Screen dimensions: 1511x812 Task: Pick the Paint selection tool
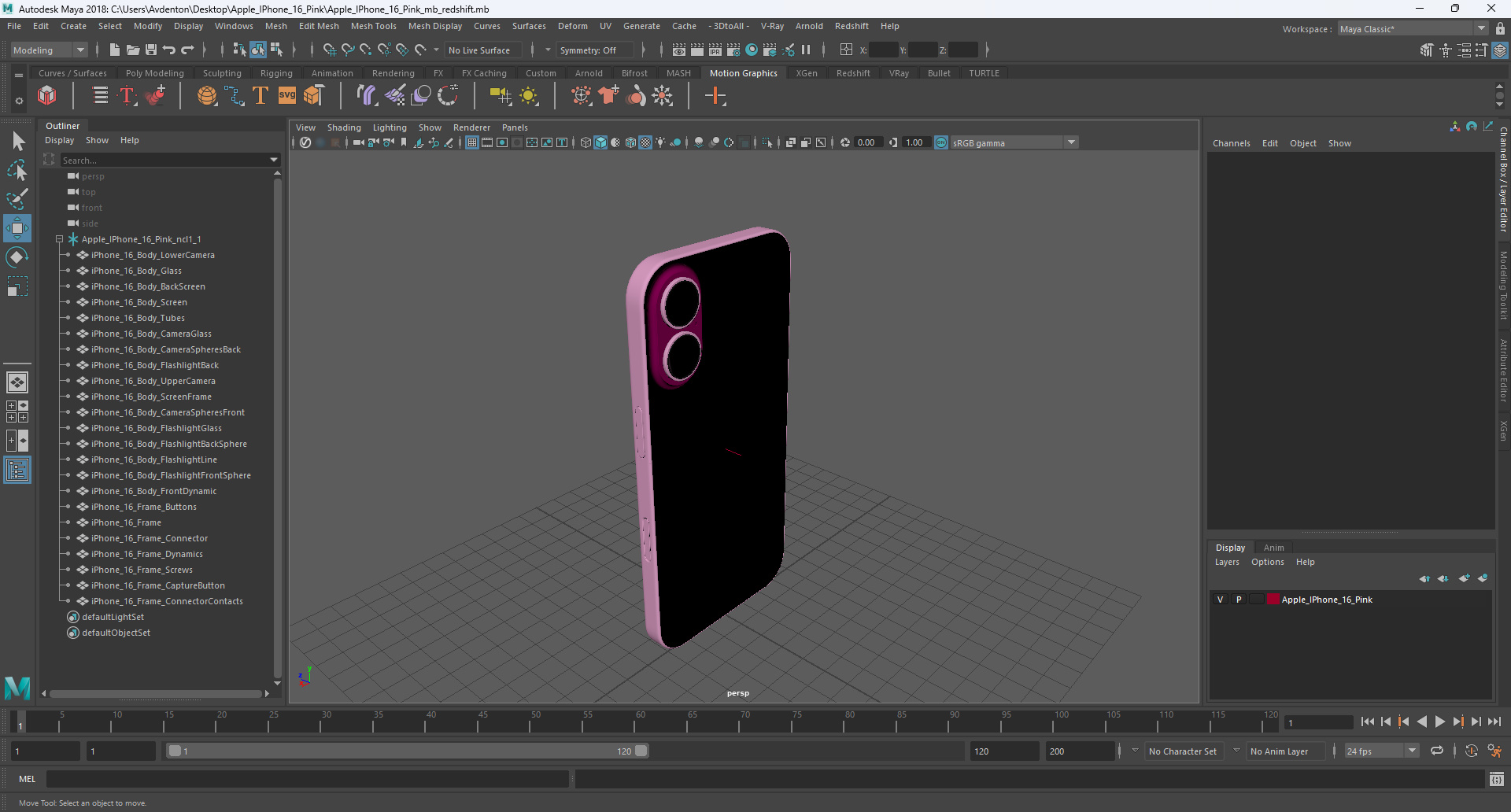tap(17, 198)
